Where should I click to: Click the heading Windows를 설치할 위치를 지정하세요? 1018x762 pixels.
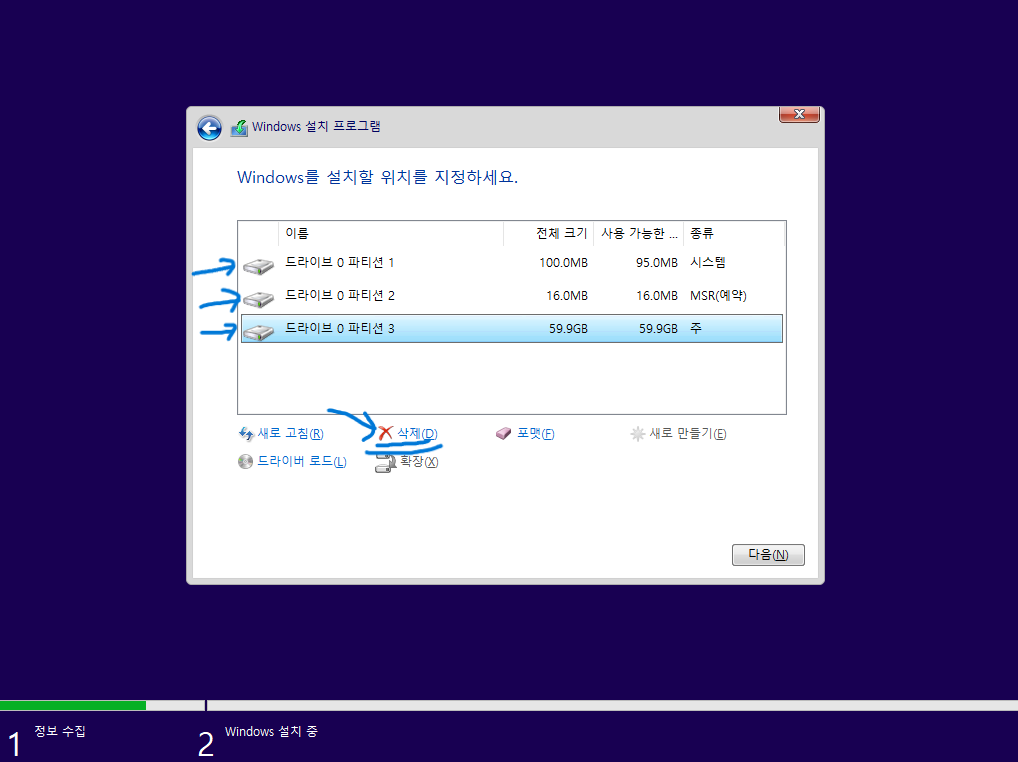pos(377,177)
